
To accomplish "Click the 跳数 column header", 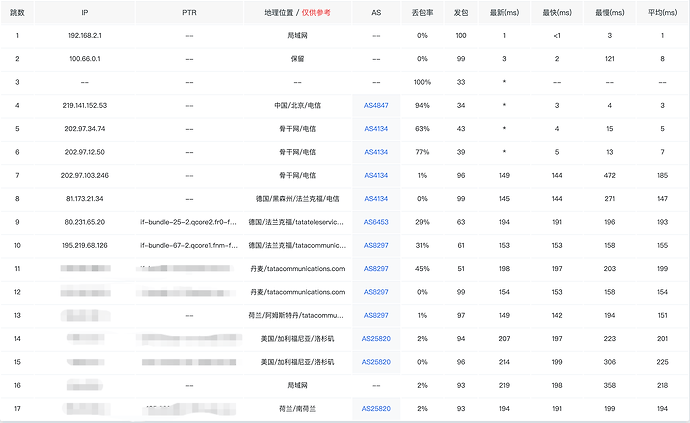I will pos(17,12).
